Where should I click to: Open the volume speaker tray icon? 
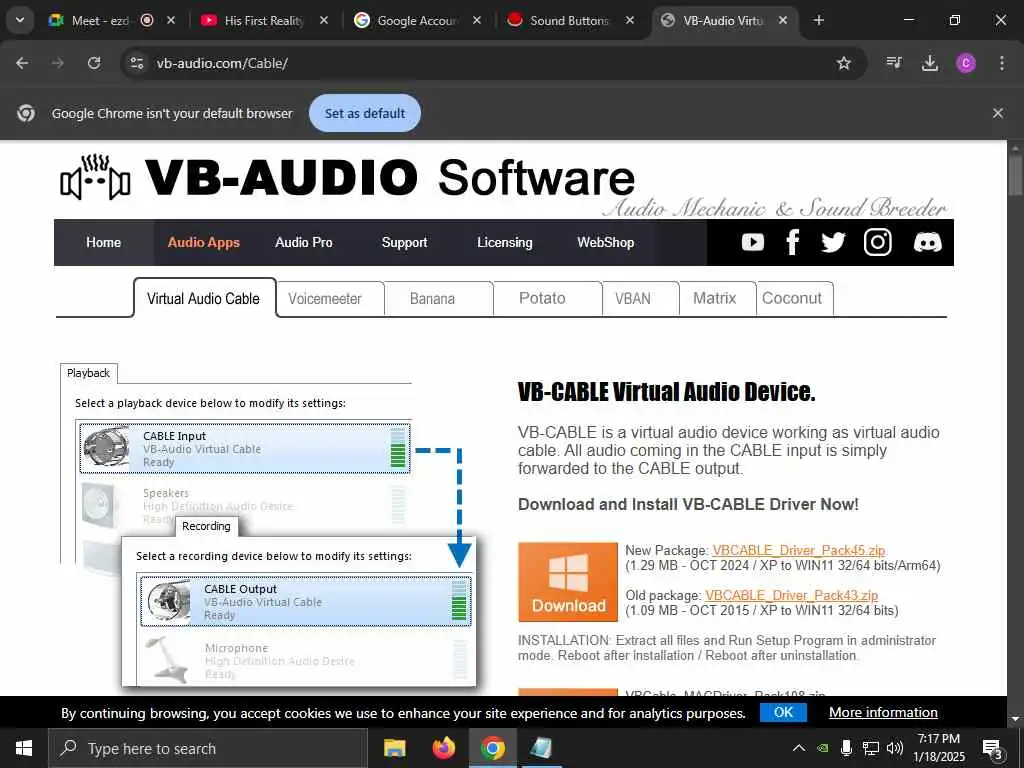[895, 748]
